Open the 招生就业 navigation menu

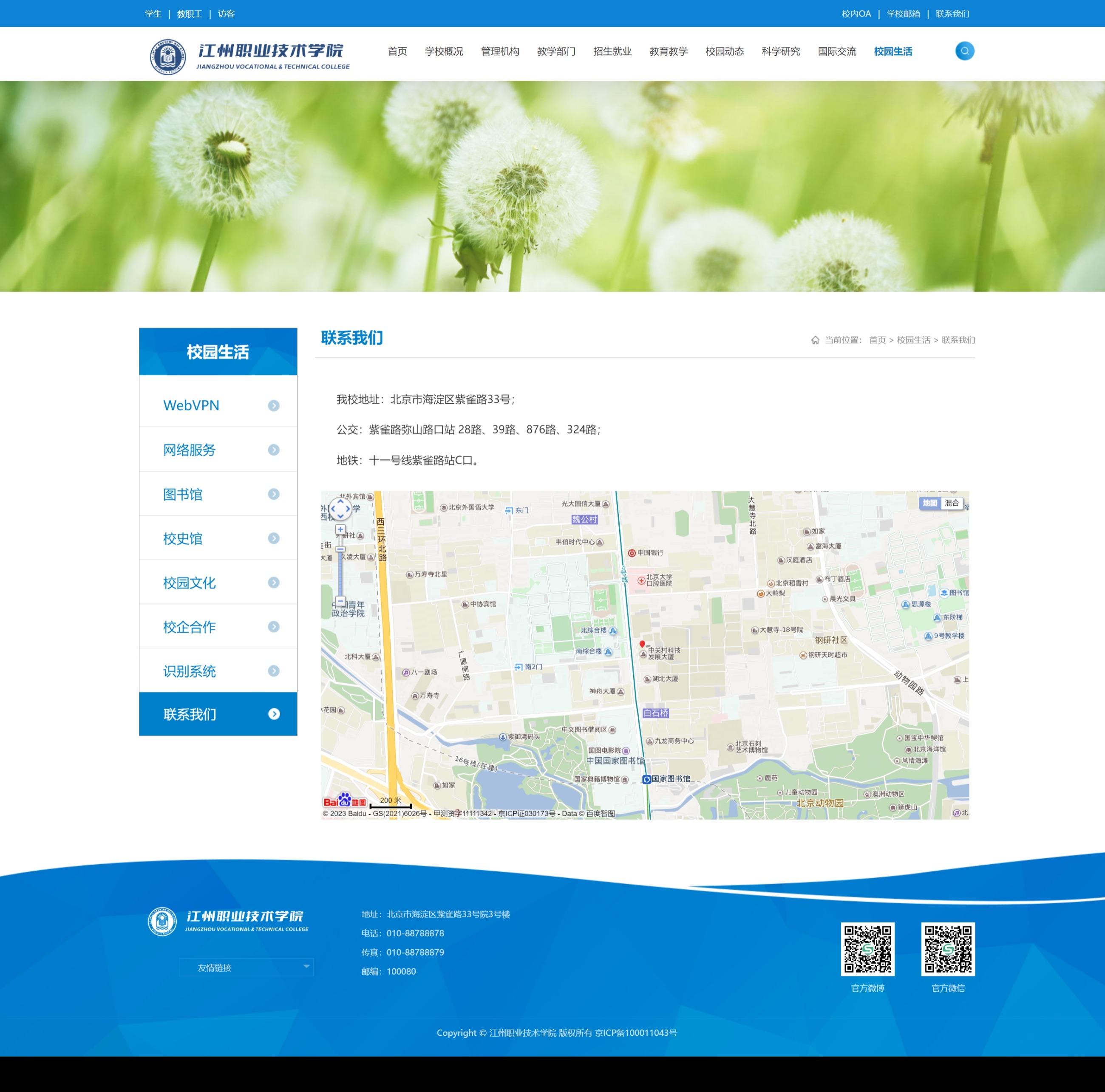(x=612, y=51)
